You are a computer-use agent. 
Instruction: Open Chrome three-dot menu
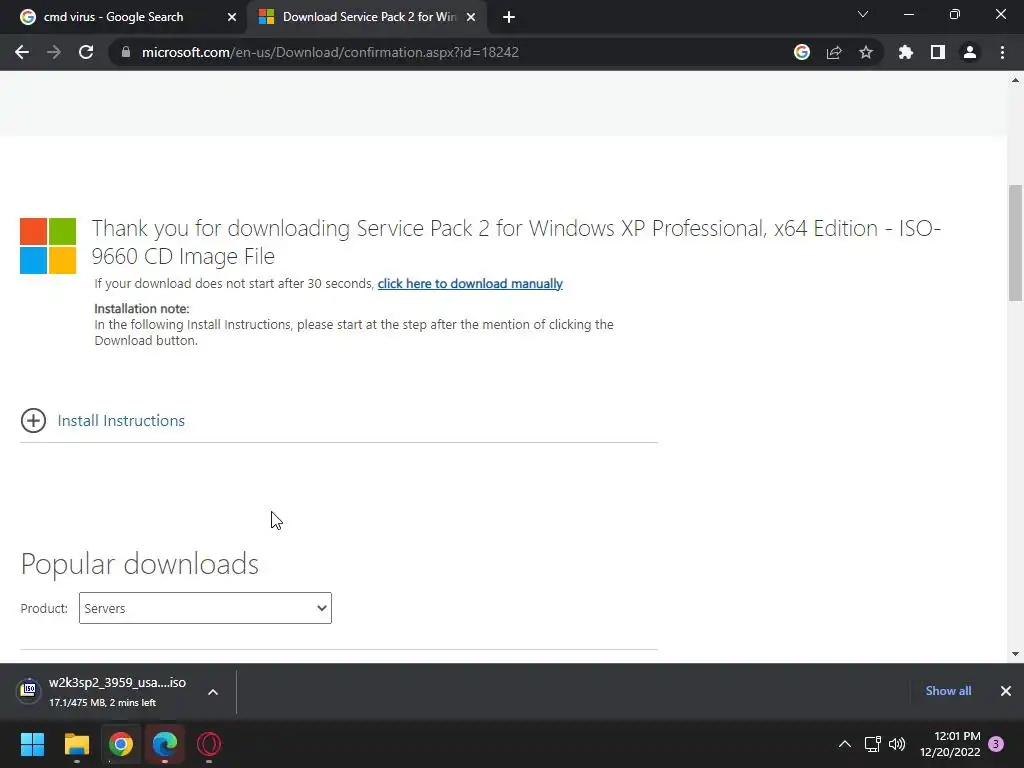click(x=1002, y=52)
